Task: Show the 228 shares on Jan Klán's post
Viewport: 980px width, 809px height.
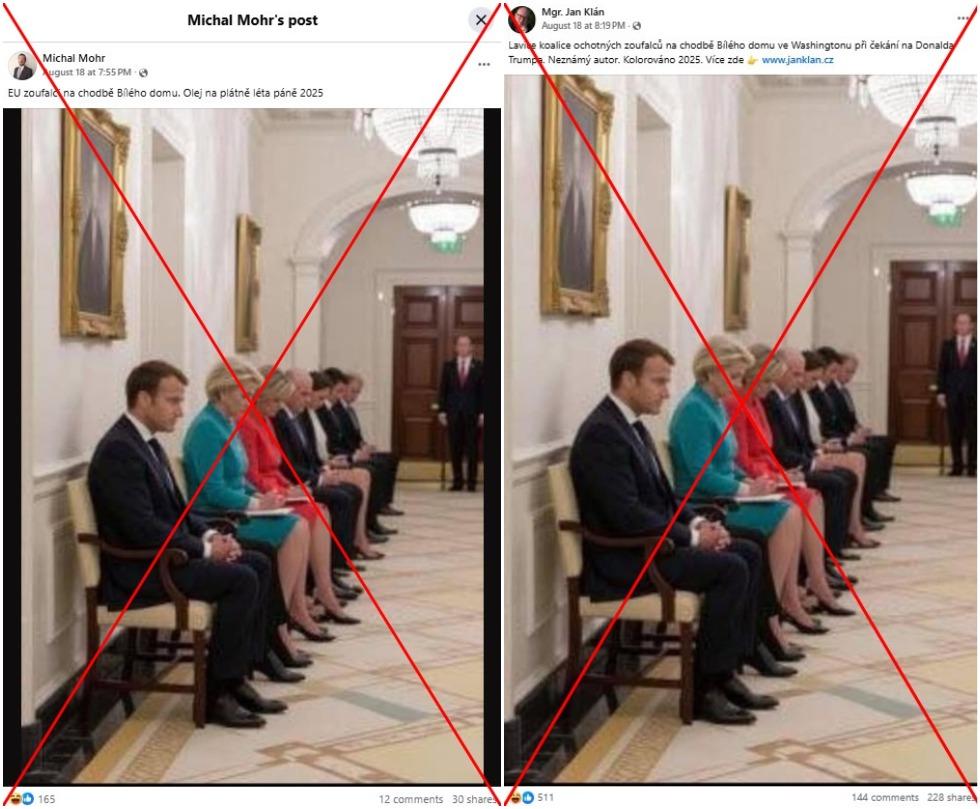Action: coord(951,797)
